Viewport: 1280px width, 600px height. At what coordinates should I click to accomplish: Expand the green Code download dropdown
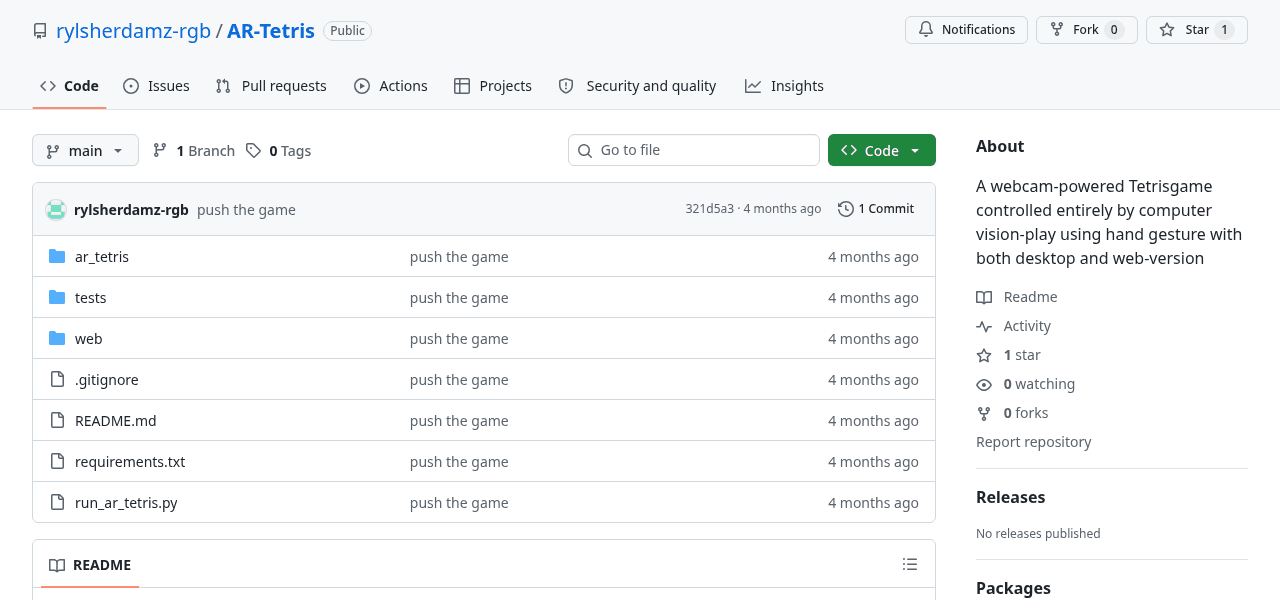click(882, 150)
